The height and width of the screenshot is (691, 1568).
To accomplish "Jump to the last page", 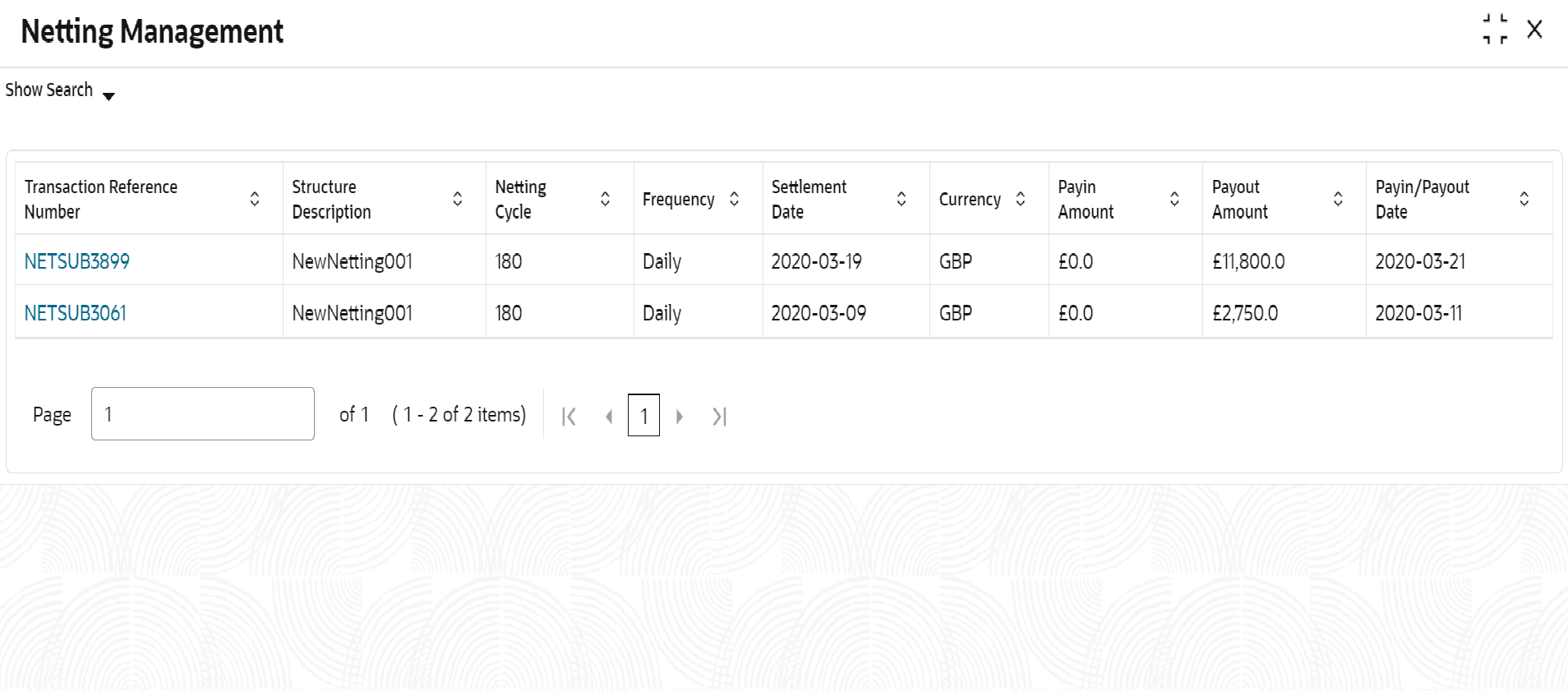I will click(x=719, y=417).
